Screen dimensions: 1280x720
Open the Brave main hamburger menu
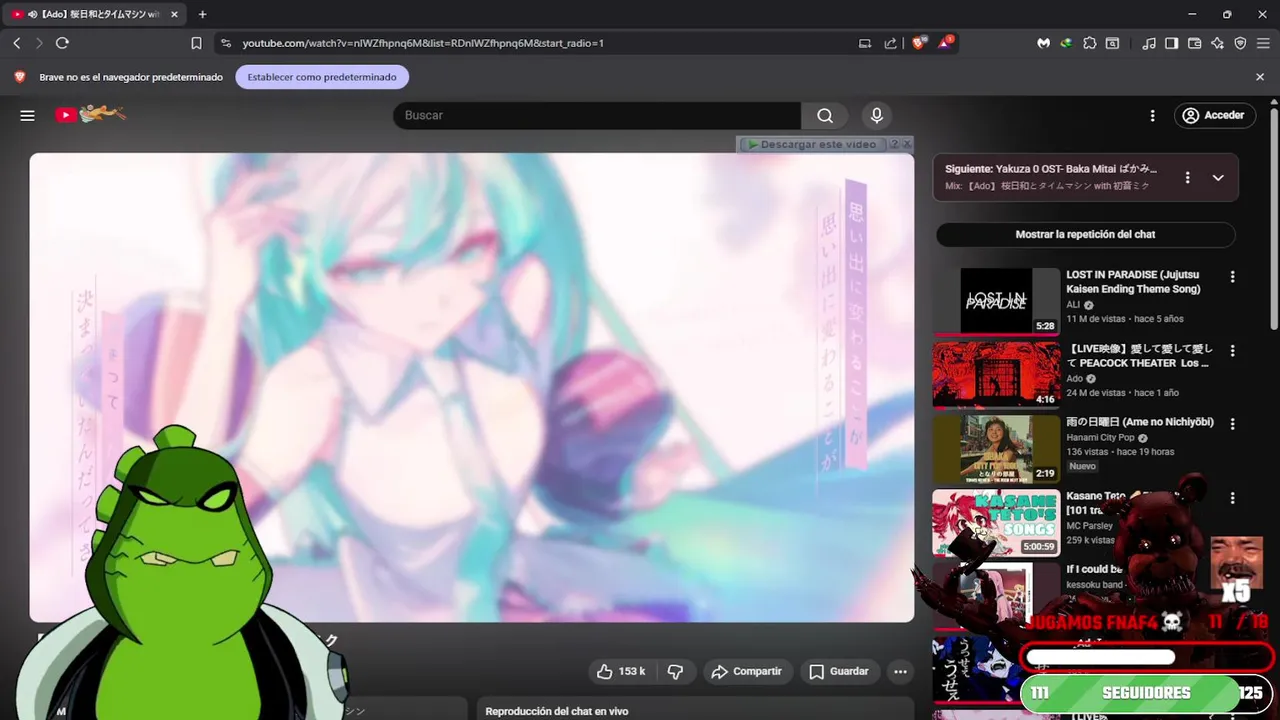[x=1263, y=43]
